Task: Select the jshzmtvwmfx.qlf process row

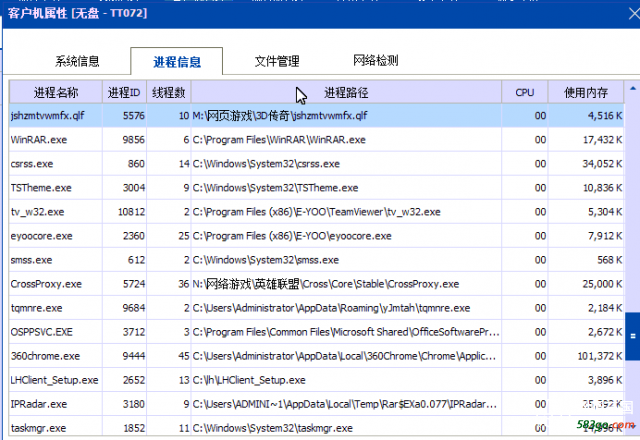Action: (47, 116)
